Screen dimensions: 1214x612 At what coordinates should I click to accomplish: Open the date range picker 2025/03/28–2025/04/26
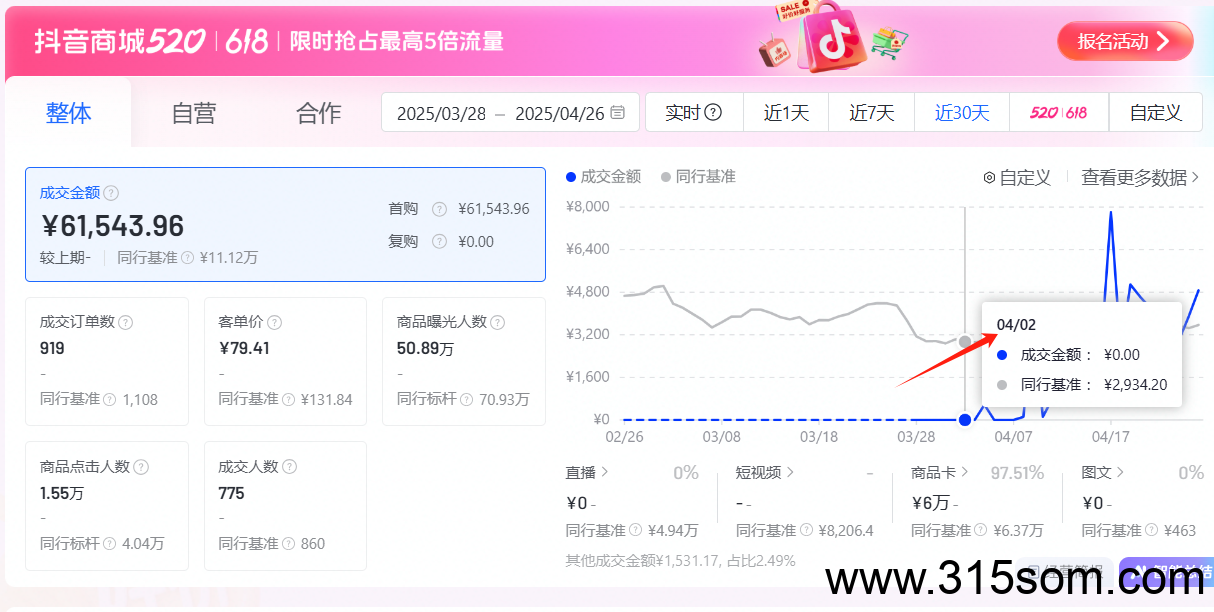click(510, 112)
